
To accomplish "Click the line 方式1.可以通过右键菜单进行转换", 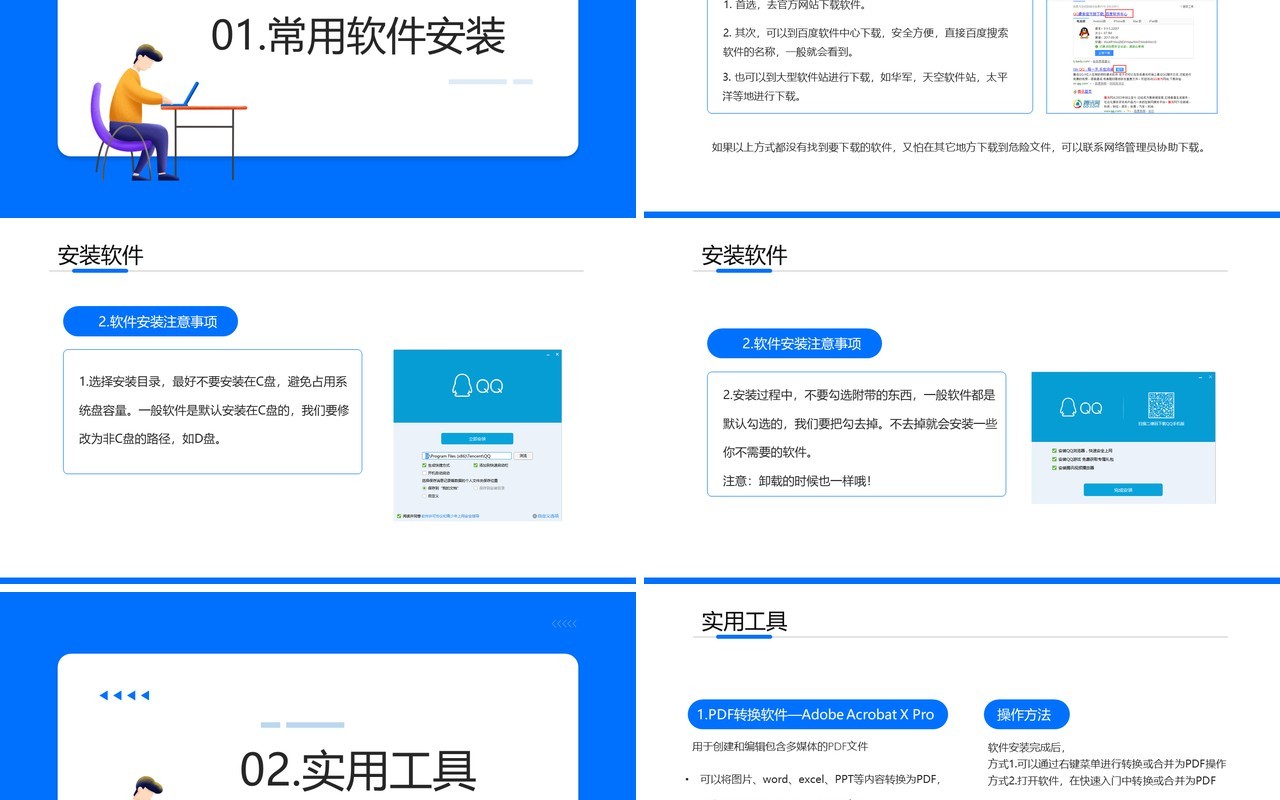I will 1107,764.
